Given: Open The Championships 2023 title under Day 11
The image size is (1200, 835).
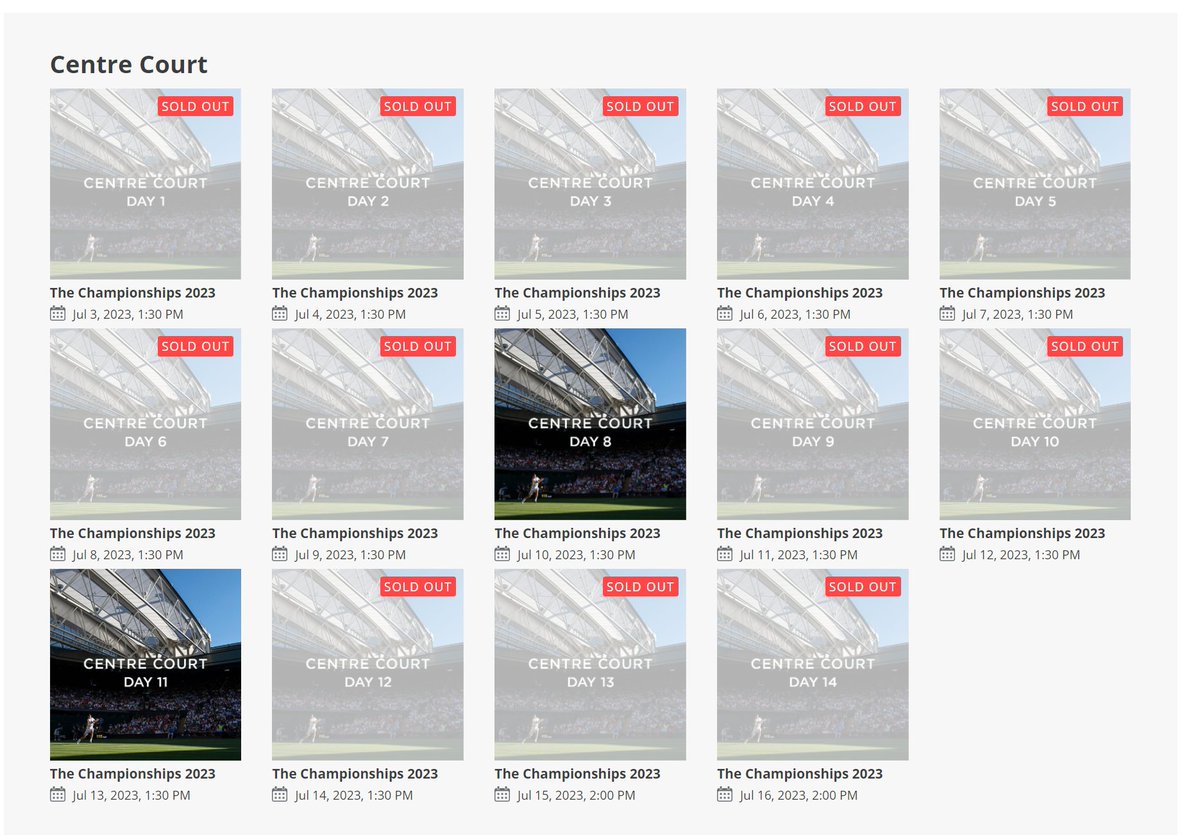Looking at the screenshot, I should point(133,773).
